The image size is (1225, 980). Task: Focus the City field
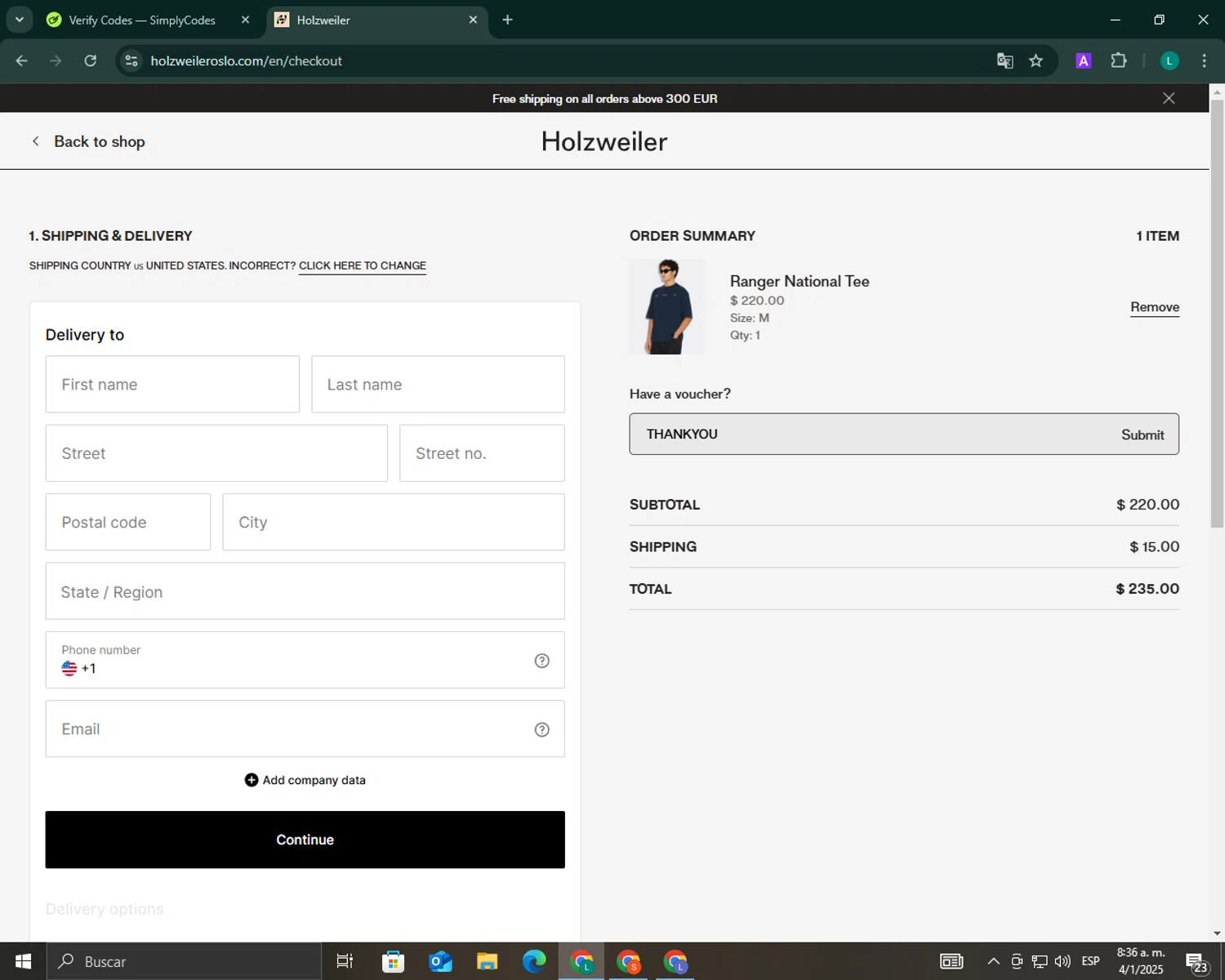(394, 522)
